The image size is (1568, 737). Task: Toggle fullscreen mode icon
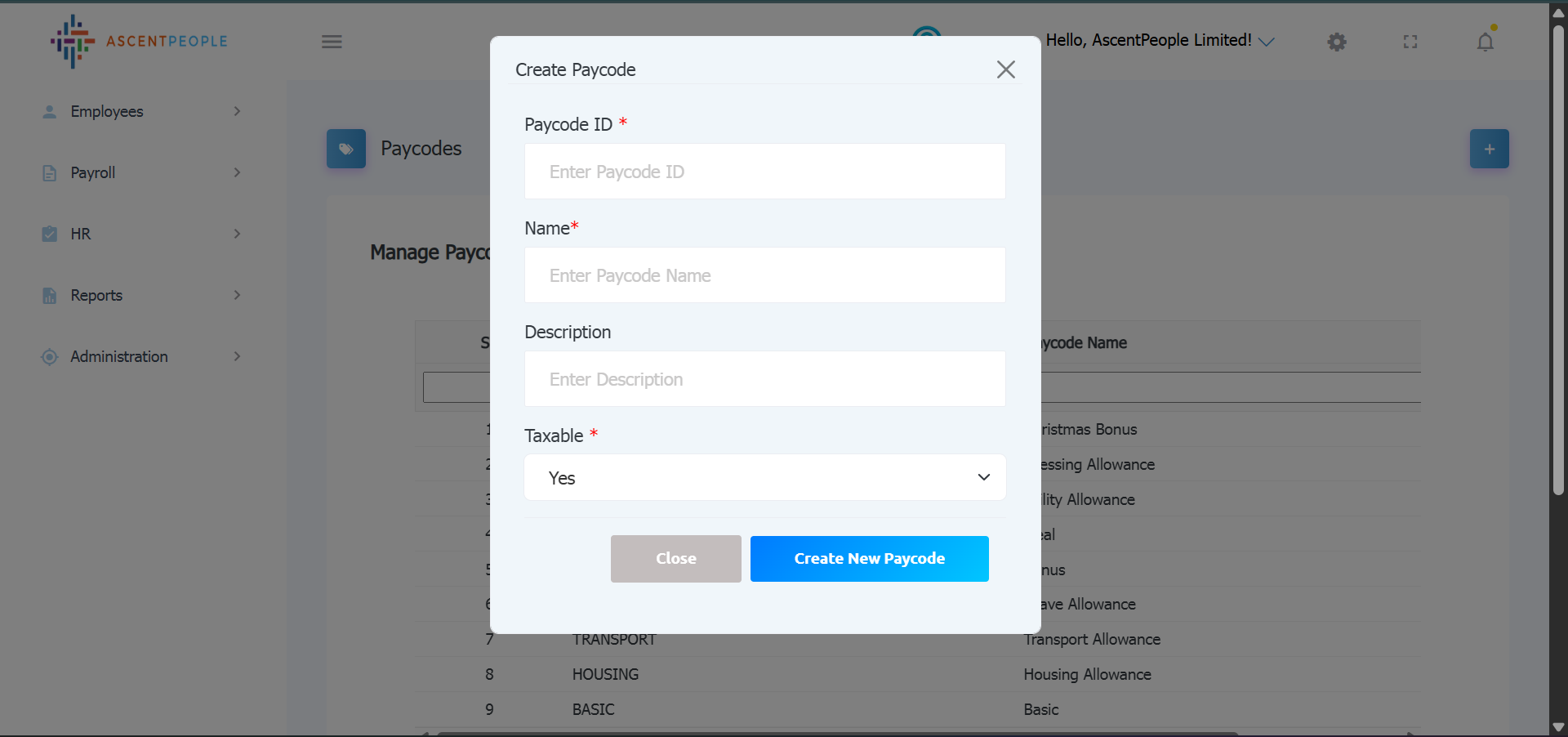pyautogui.click(x=1410, y=42)
